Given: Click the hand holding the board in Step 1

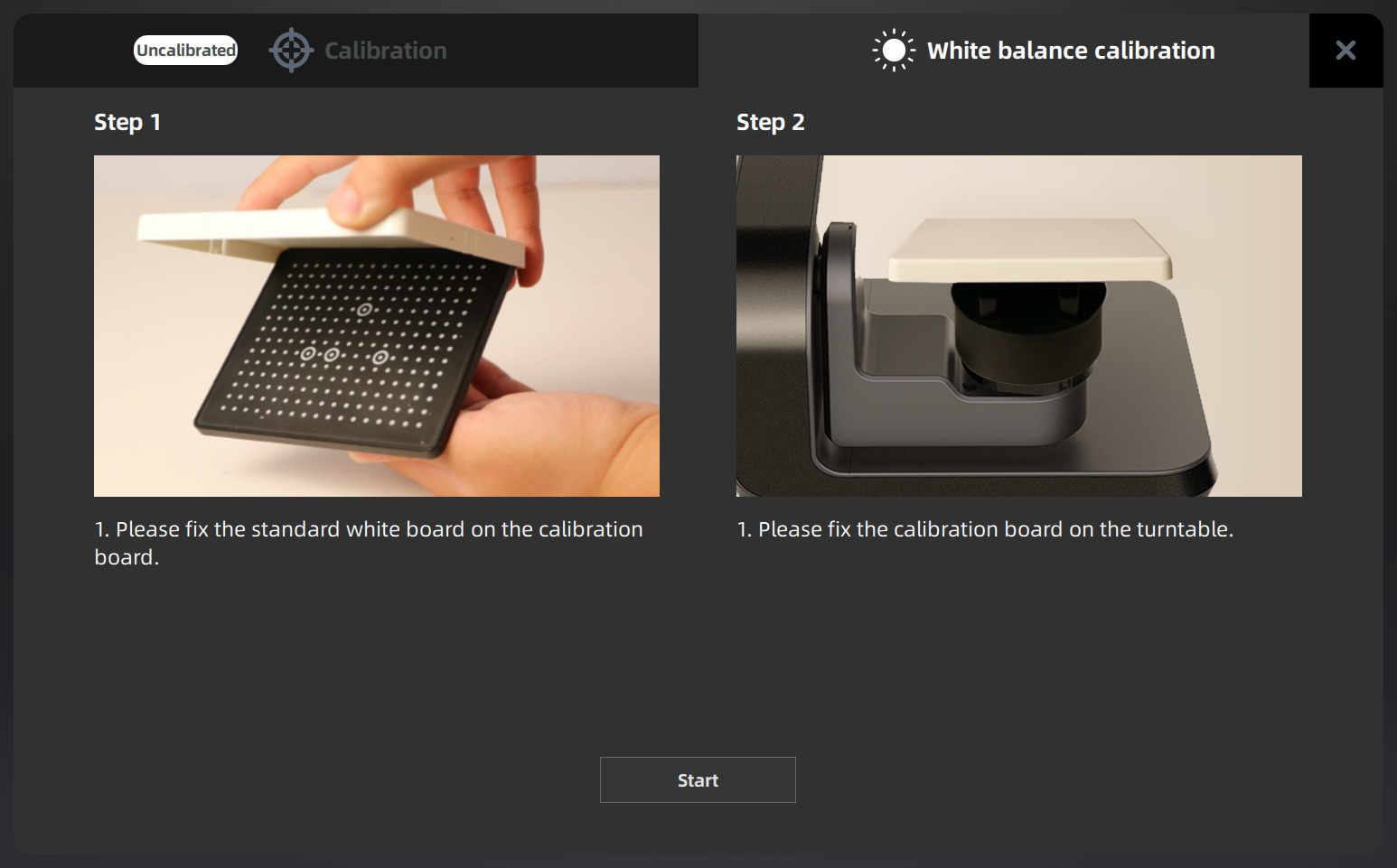Looking at the screenshot, I should click(560, 434).
